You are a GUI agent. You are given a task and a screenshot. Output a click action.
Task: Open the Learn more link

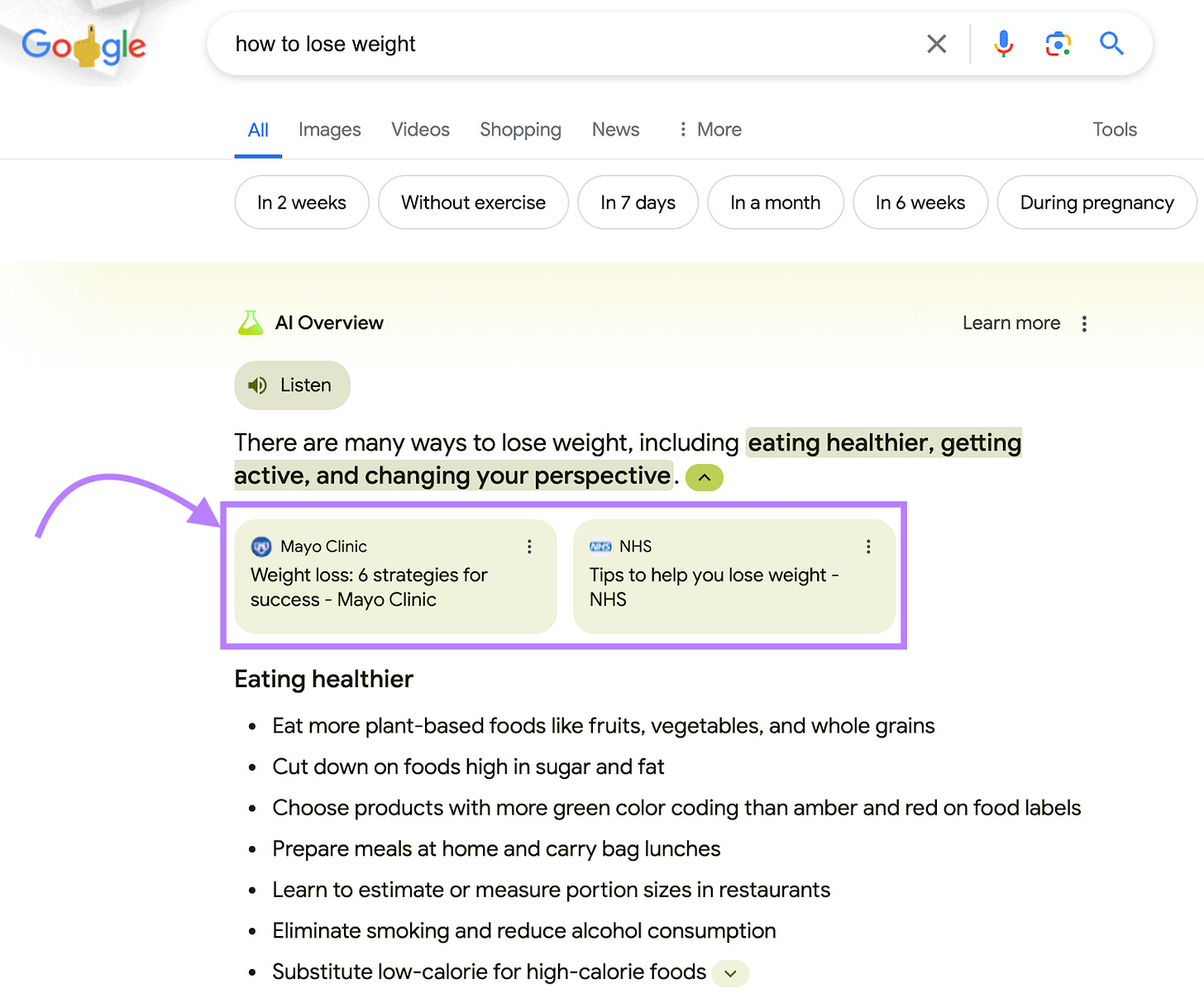click(x=1010, y=323)
